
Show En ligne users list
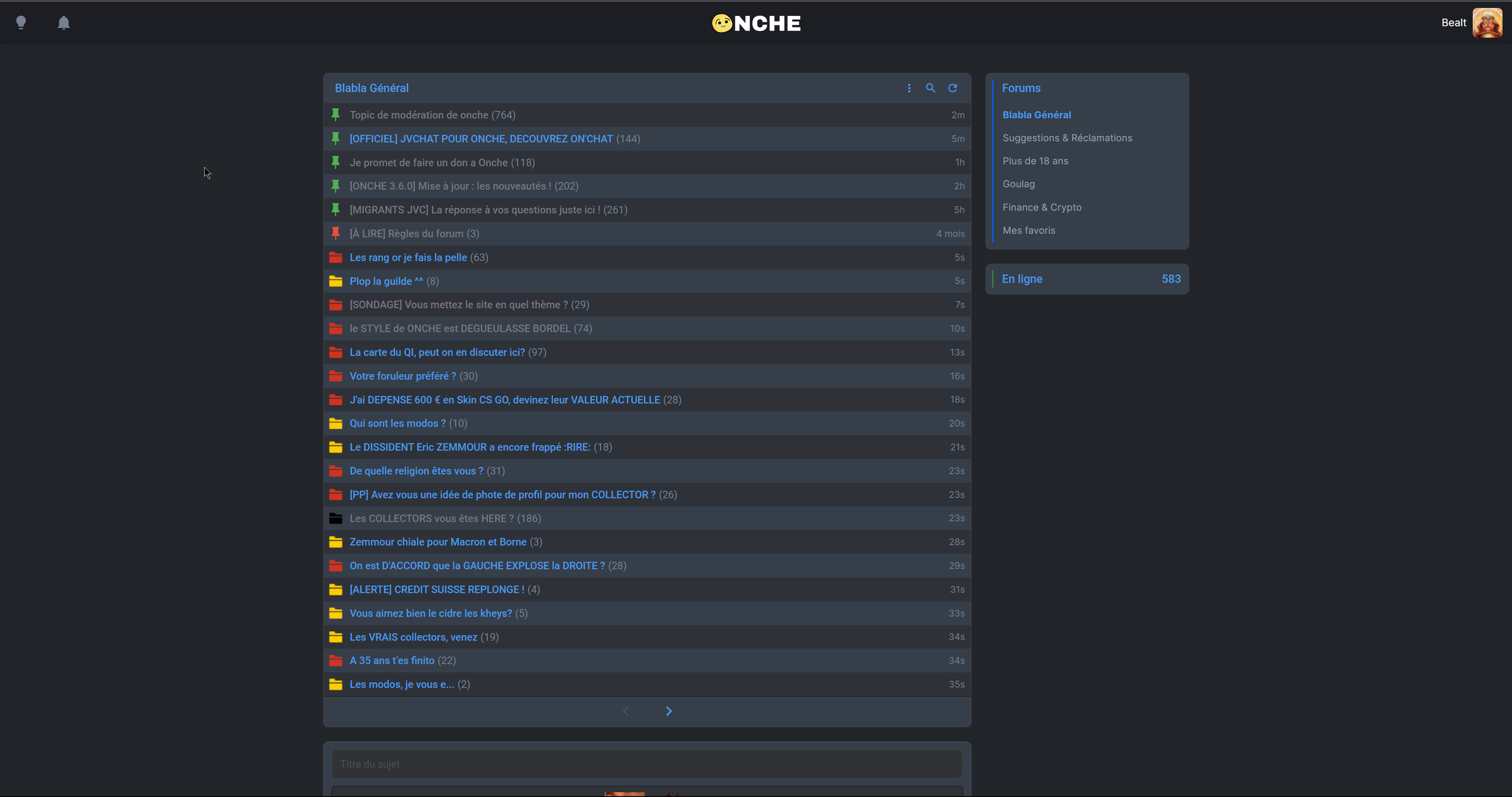point(1022,279)
